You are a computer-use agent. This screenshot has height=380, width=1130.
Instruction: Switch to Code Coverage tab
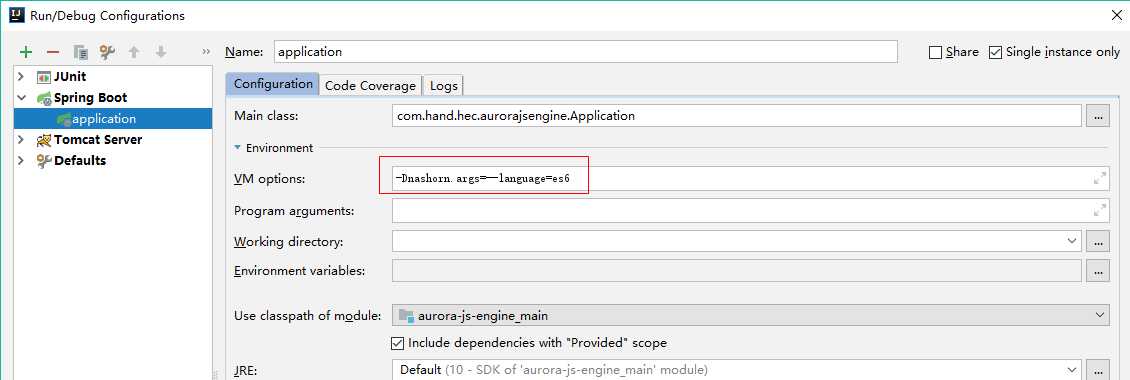pyautogui.click(x=370, y=85)
